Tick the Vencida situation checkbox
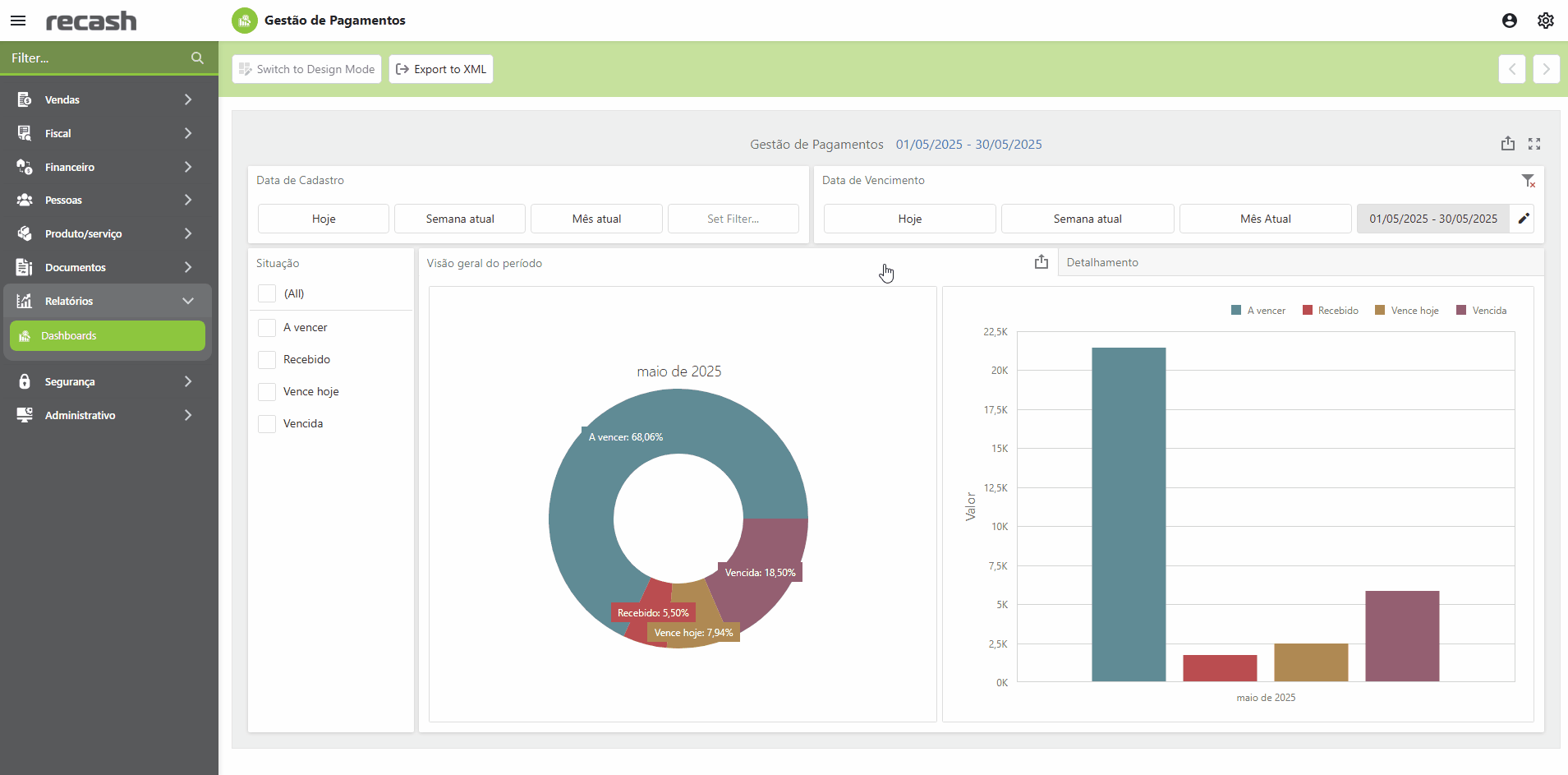 click(267, 424)
